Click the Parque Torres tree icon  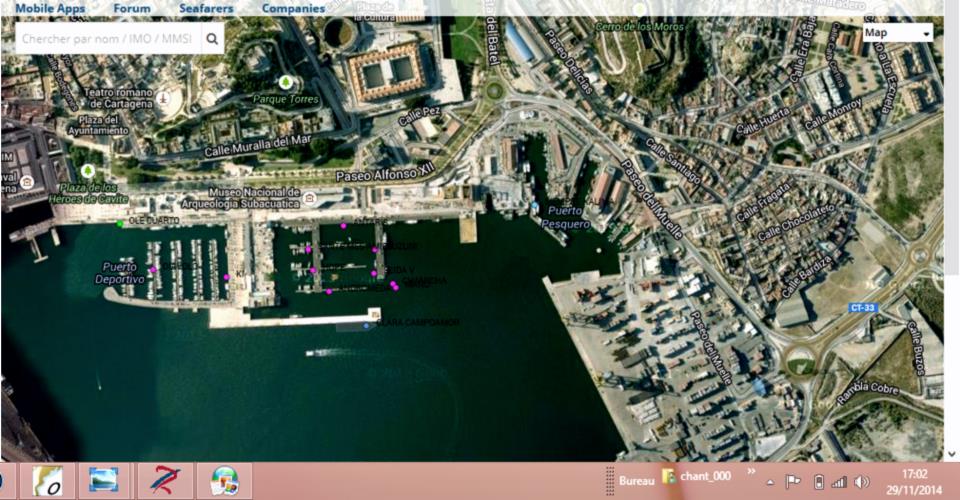pyautogui.click(x=286, y=82)
